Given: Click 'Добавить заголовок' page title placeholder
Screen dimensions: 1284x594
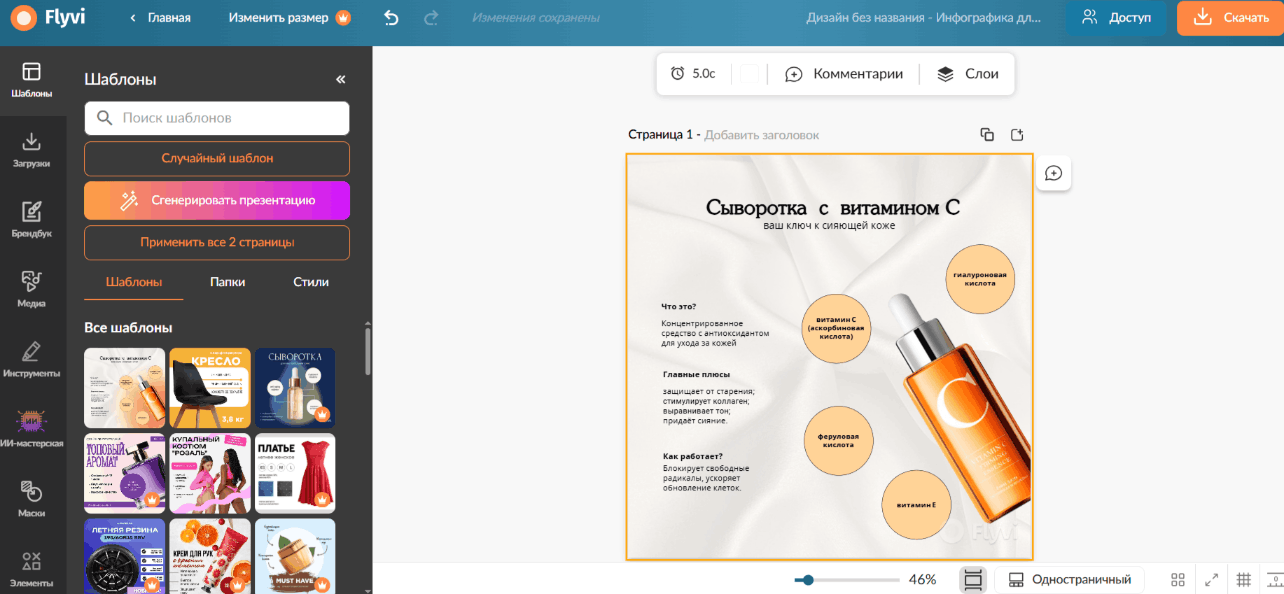Looking at the screenshot, I should point(761,135).
